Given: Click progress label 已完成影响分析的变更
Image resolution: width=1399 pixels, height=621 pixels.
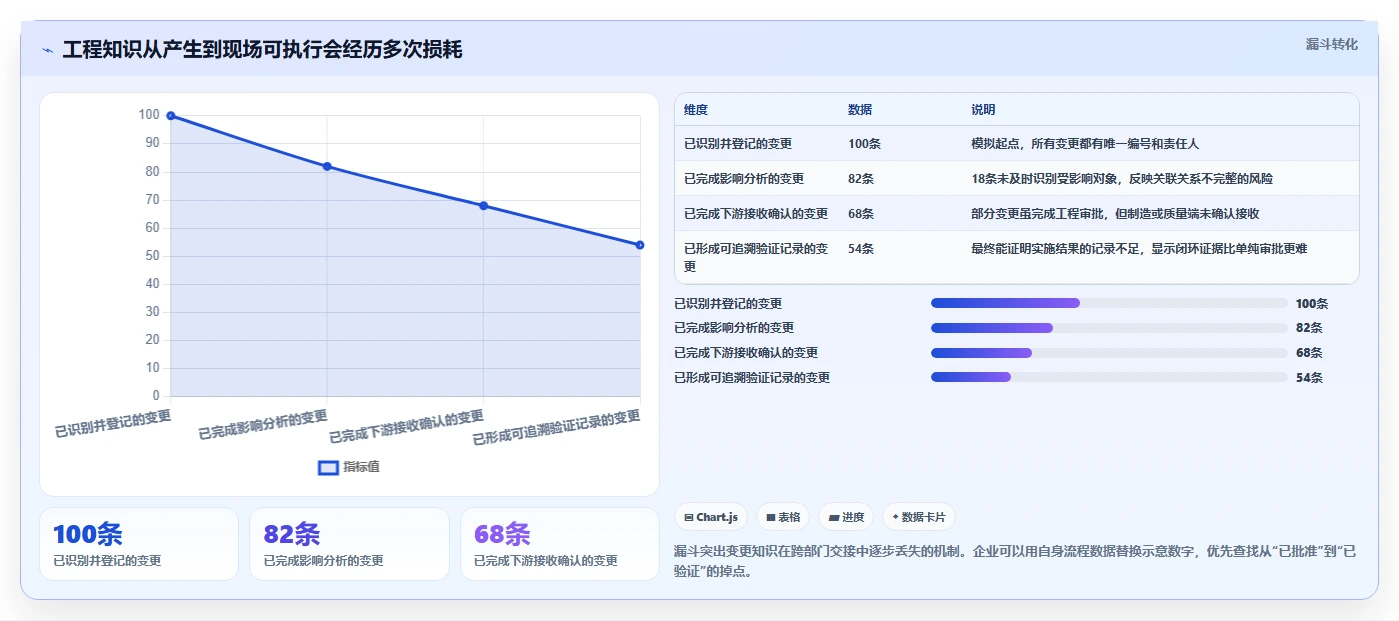Looking at the screenshot, I should tap(734, 328).
